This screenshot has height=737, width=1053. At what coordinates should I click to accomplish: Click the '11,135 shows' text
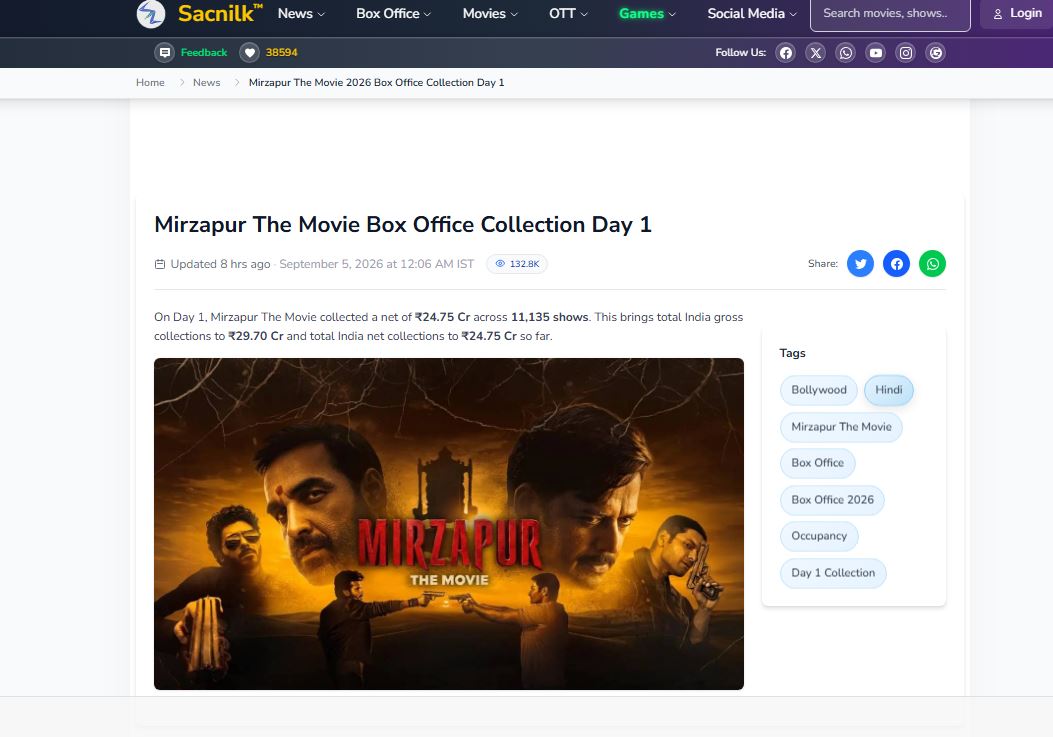pyautogui.click(x=549, y=317)
